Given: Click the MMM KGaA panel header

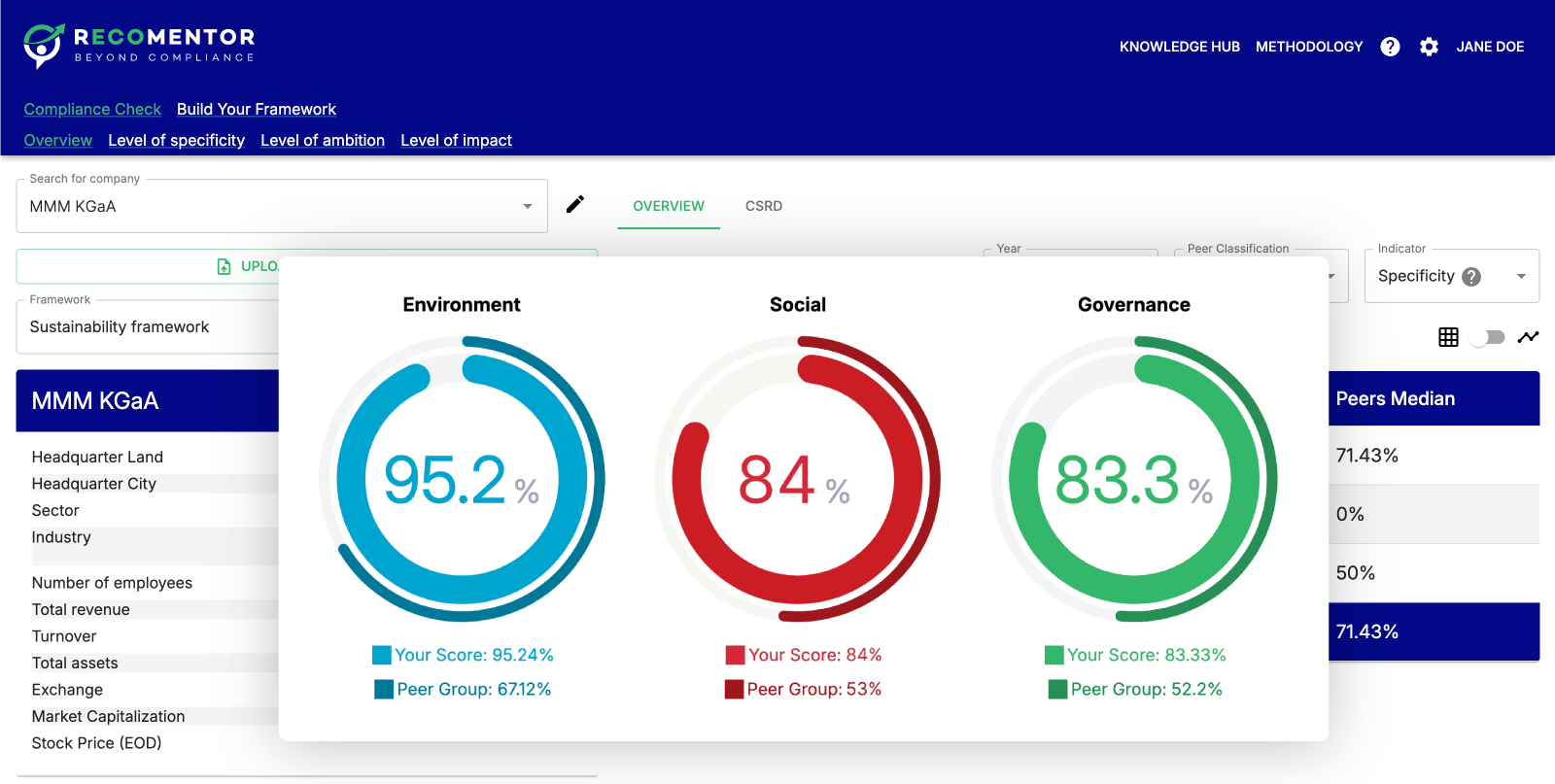Looking at the screenshot, I should coord(148,400).
